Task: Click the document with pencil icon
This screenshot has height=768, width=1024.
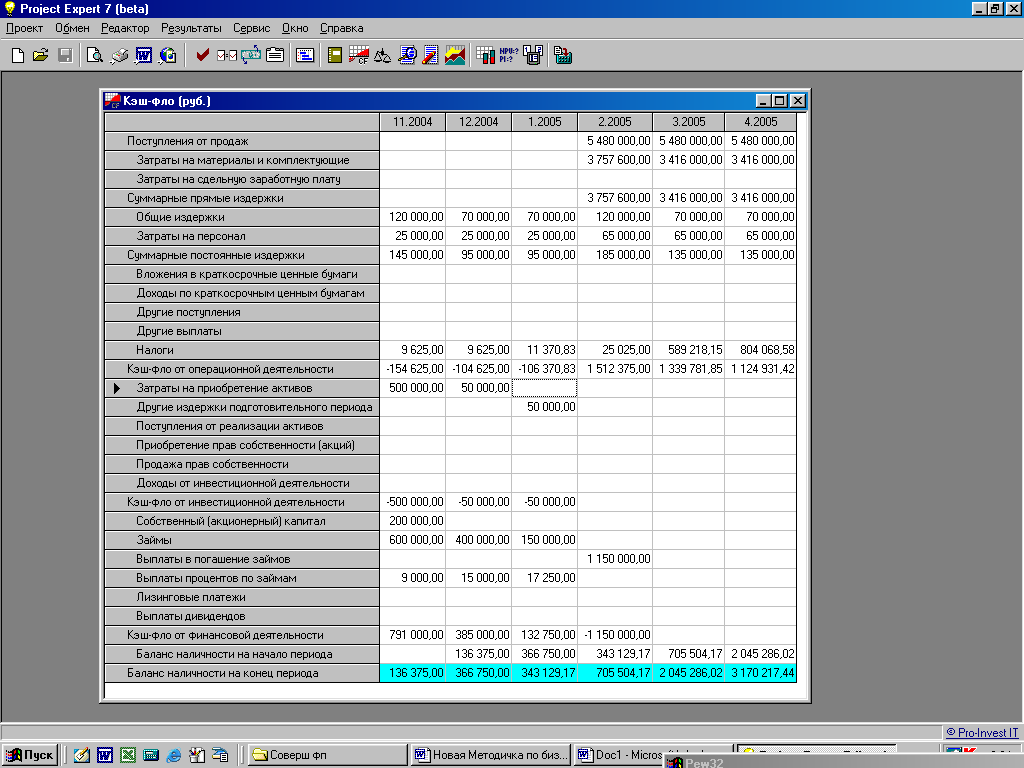Action: pyautogui.click(x=430, y=56)
